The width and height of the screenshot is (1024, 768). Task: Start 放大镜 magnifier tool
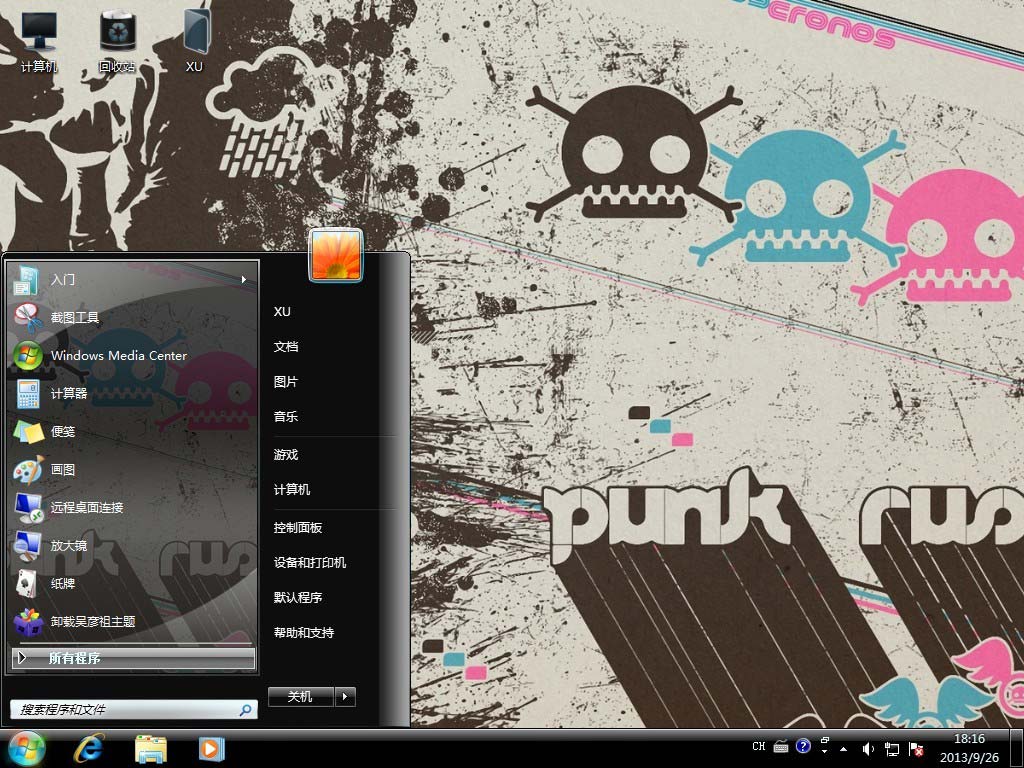(x=69, y=546)
